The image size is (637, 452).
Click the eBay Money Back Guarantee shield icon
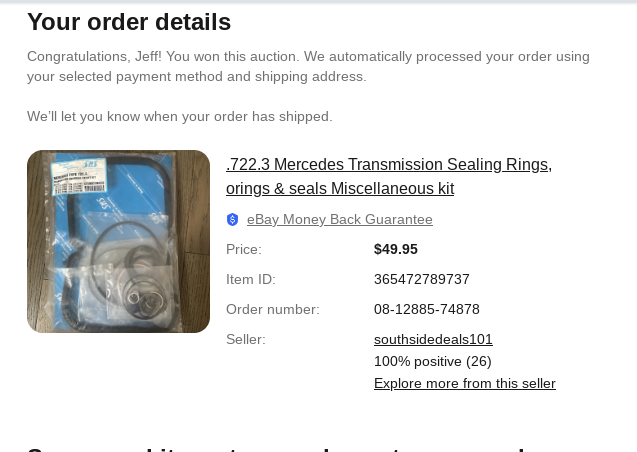(x=233, y=220)
